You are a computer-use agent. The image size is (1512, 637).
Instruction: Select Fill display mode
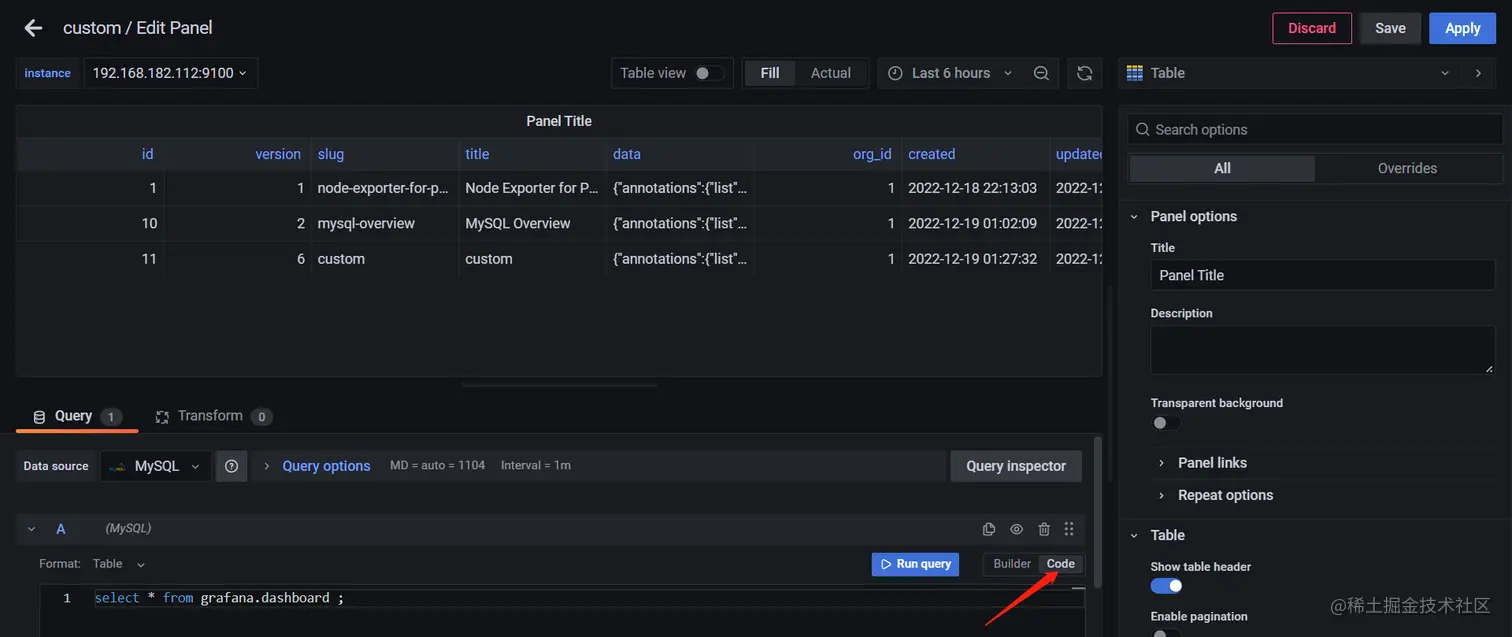tap(770, 73)
